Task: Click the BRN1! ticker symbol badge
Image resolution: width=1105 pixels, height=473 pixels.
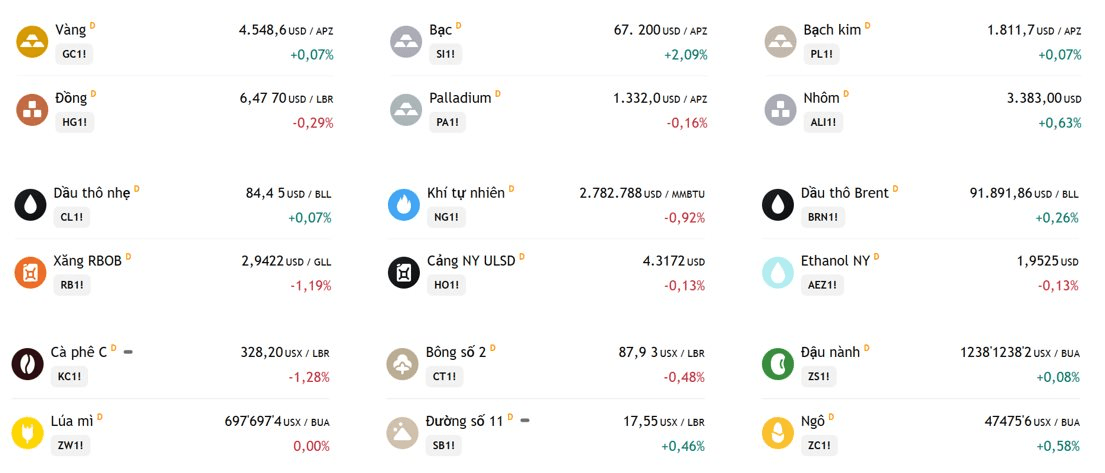Action: (x=823, y=217)
